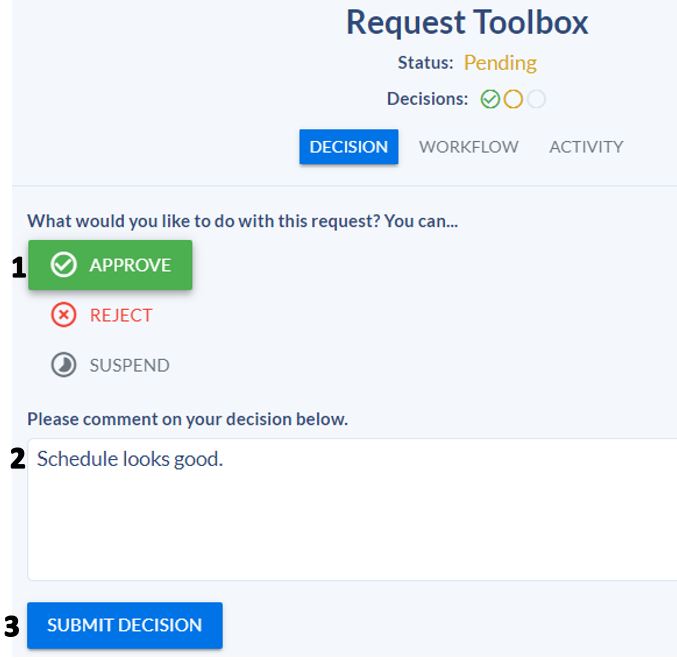The height and width of the screenshot is (660, 677).
Task: Choose the Approve decision label
Action: pos(130,265)
